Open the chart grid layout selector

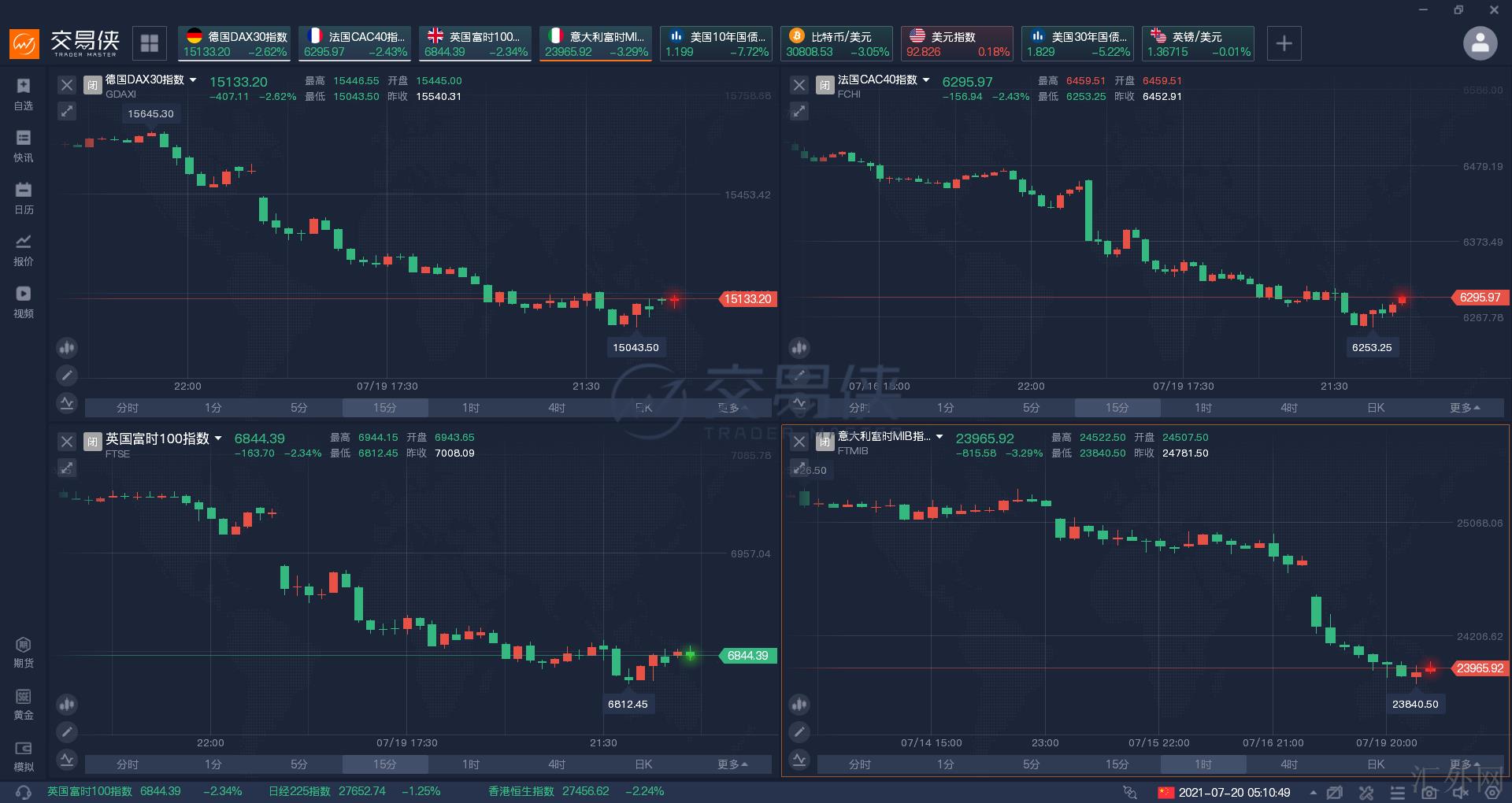pyautogui.click(x=150, y=43)
